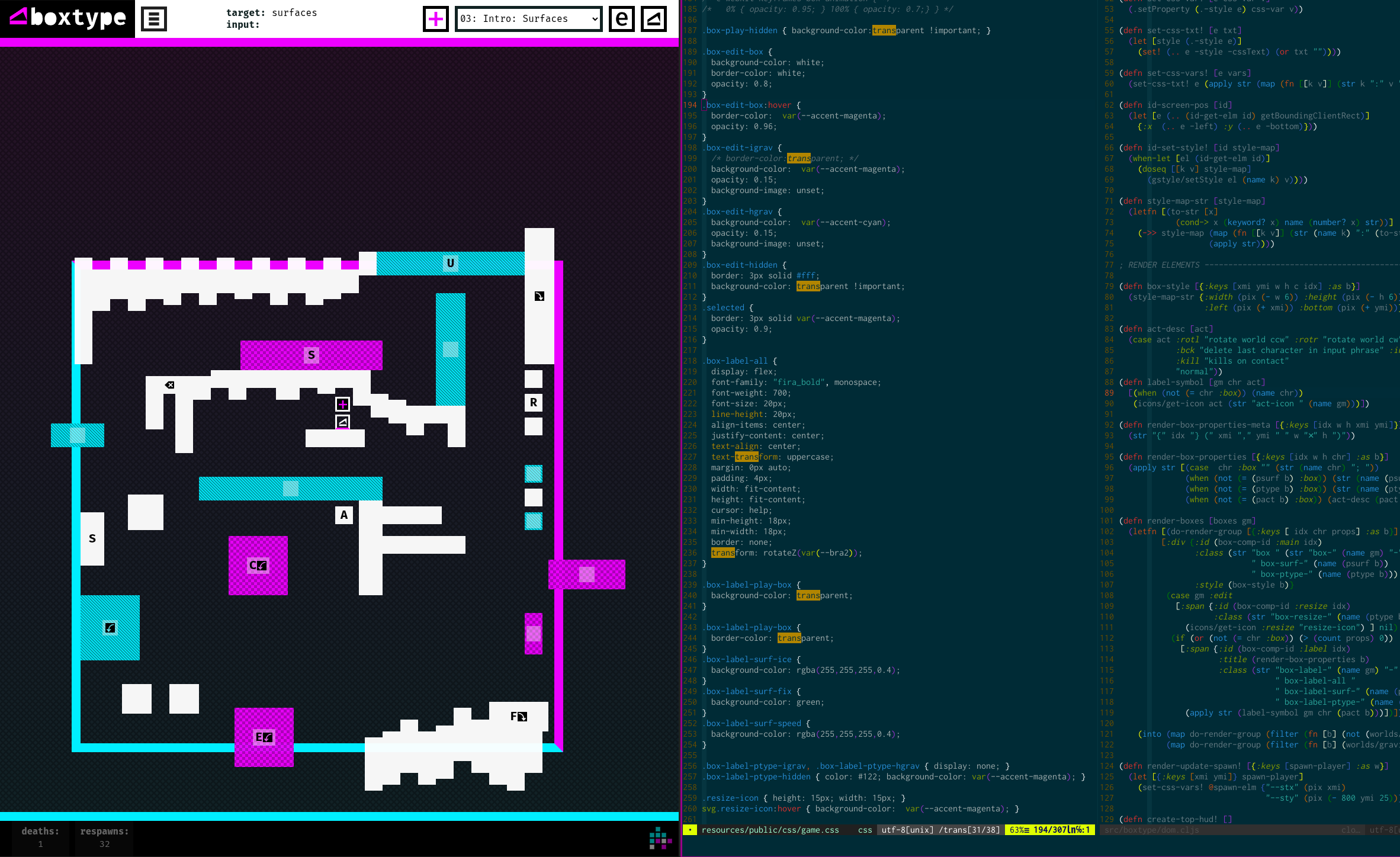
Task: Click upper small cyan box below R
Action: (x=534, y=474)
